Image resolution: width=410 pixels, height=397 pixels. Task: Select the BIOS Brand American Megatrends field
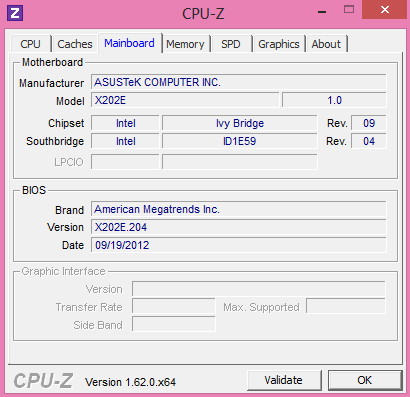239,209
